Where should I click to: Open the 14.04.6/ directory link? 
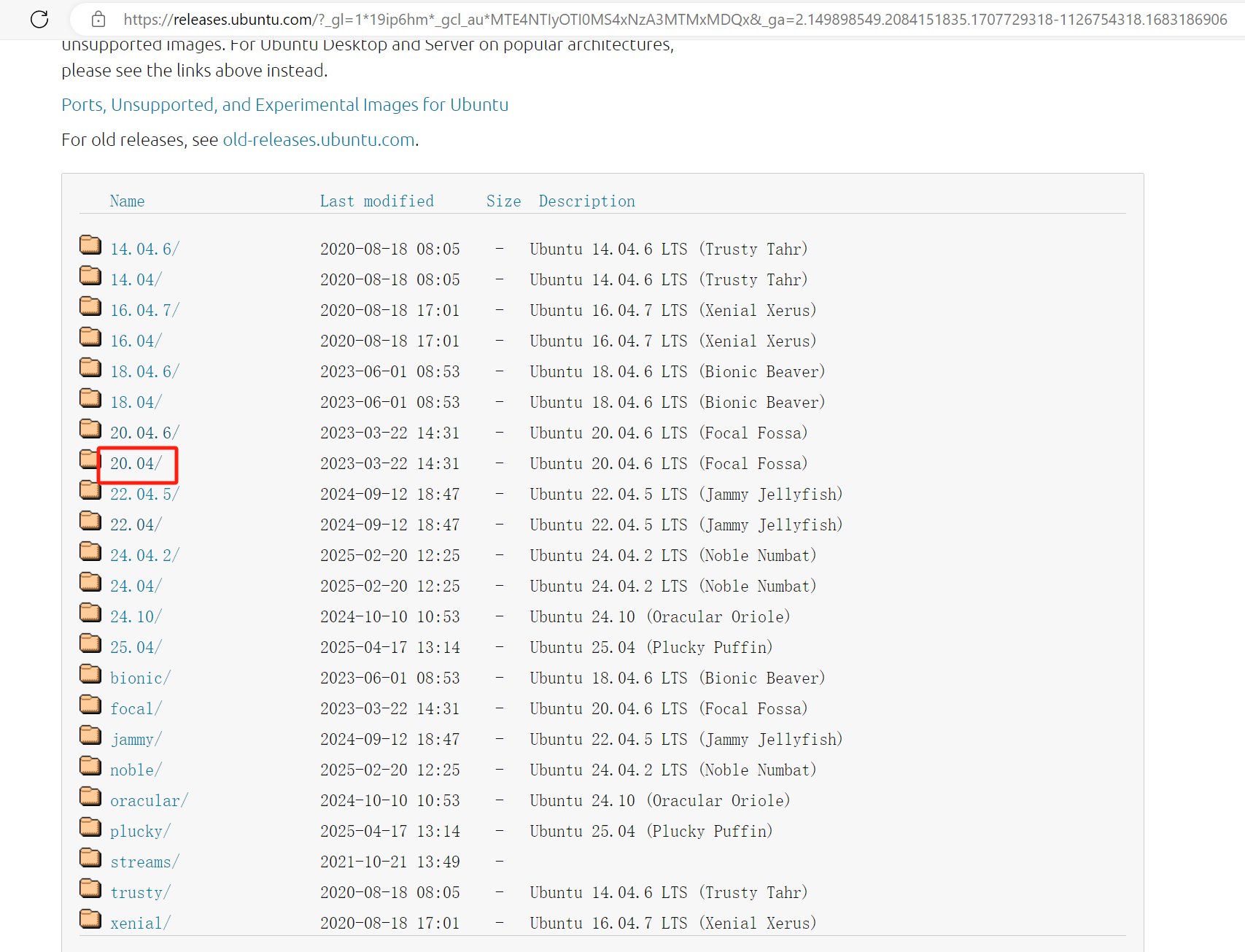(x=144, y=249)
